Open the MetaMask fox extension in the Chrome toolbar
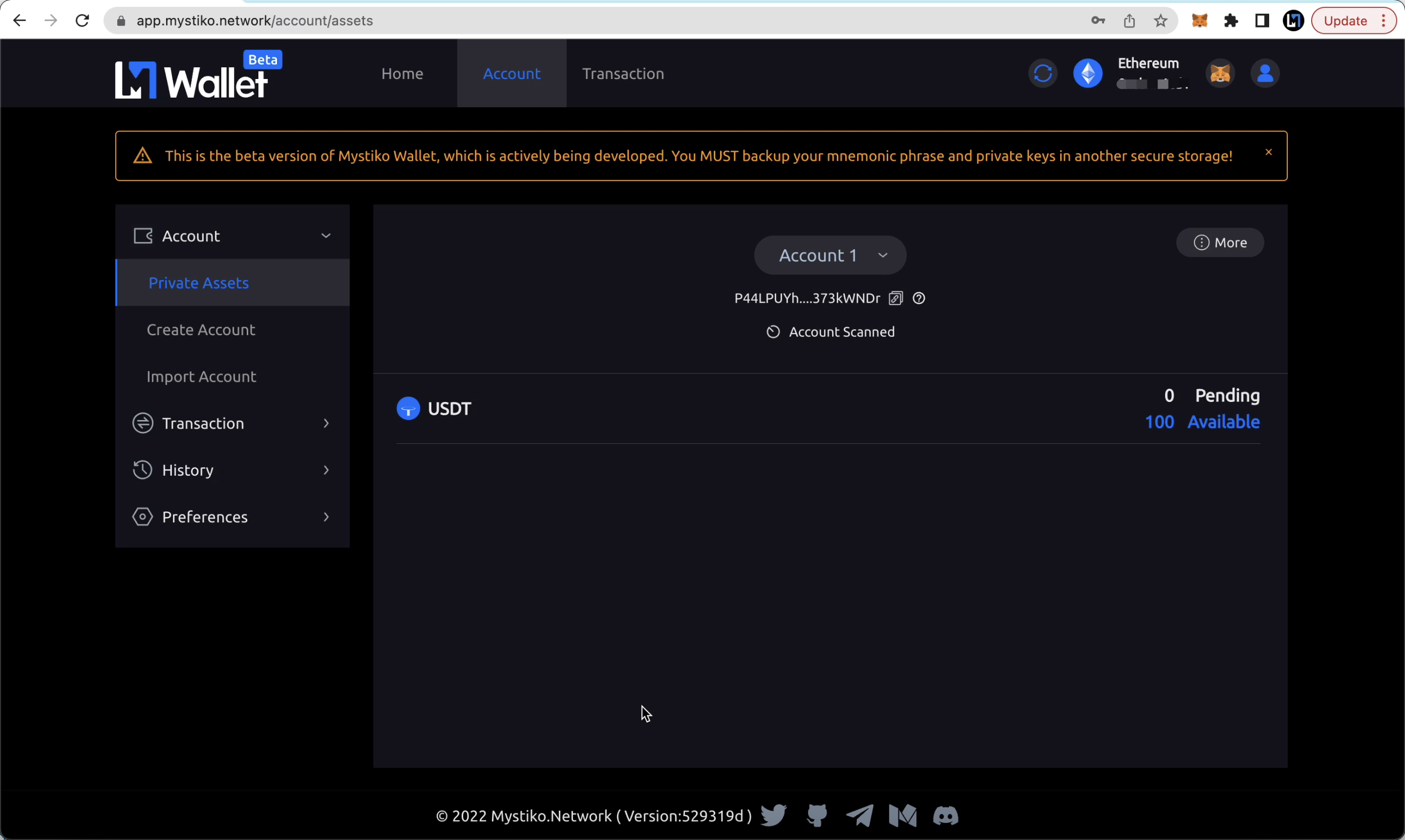Image resolution: width=1405 pixels, height=840 pixels. [x=1200, y=21]
